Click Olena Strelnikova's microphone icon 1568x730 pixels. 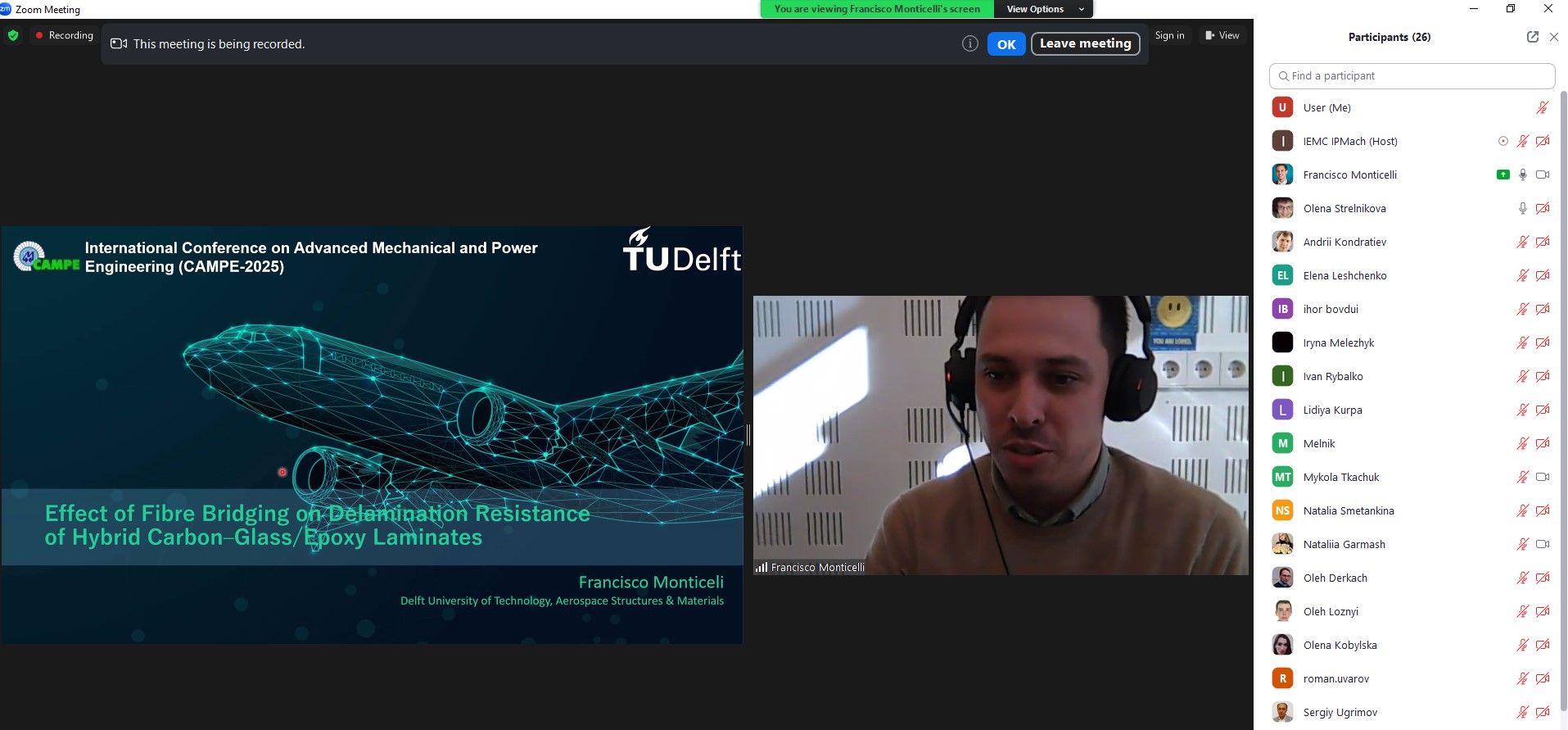[1522, 208]
